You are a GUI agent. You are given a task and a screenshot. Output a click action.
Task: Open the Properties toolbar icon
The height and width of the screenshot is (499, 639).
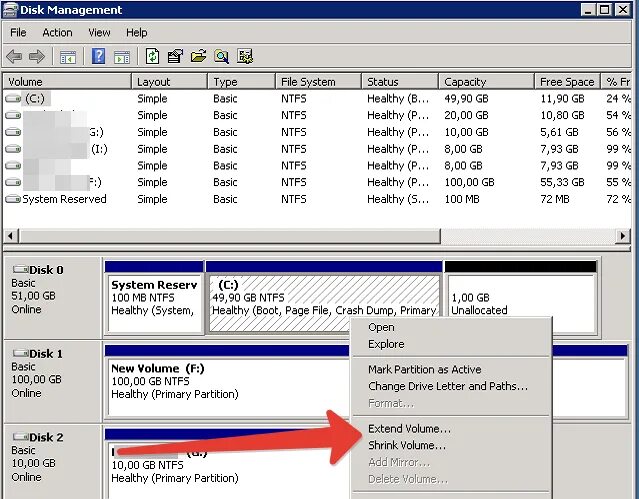pyautogui.click(x=175, y=56)
